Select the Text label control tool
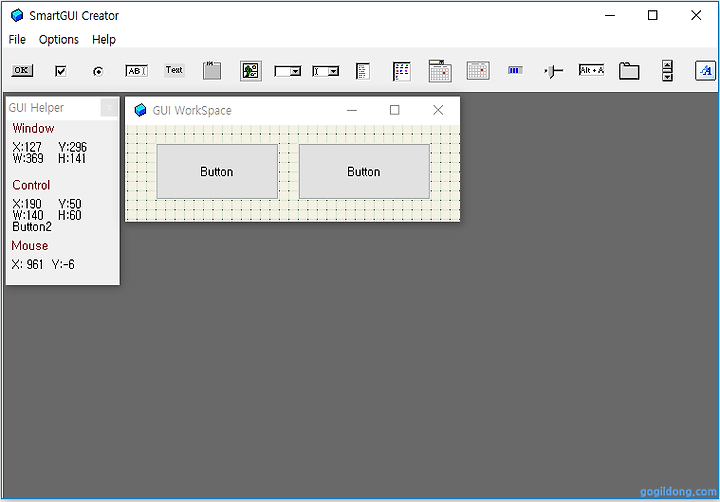720x502 pixels. pyautogui.click(x=174, y=70)
